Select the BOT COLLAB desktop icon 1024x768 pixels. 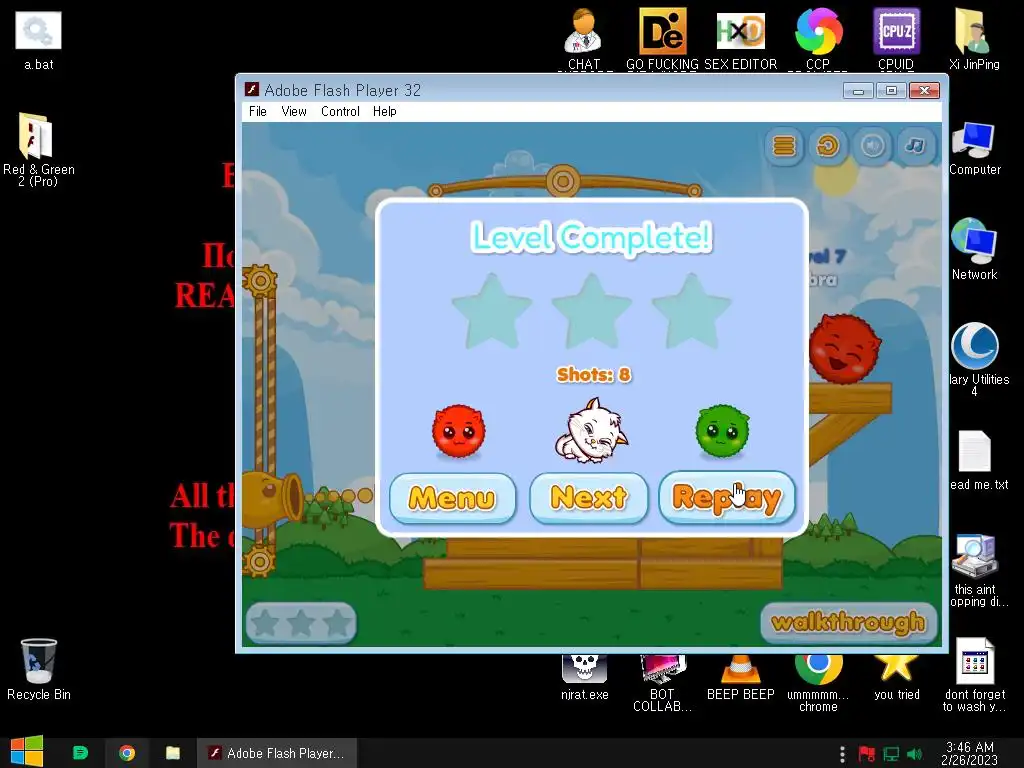(x=662, y=683)
